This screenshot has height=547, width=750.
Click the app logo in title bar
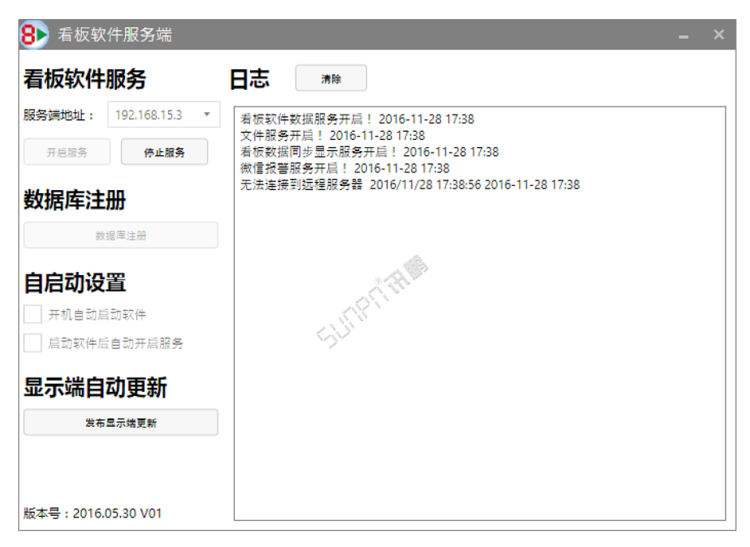[x=34, y=34]
